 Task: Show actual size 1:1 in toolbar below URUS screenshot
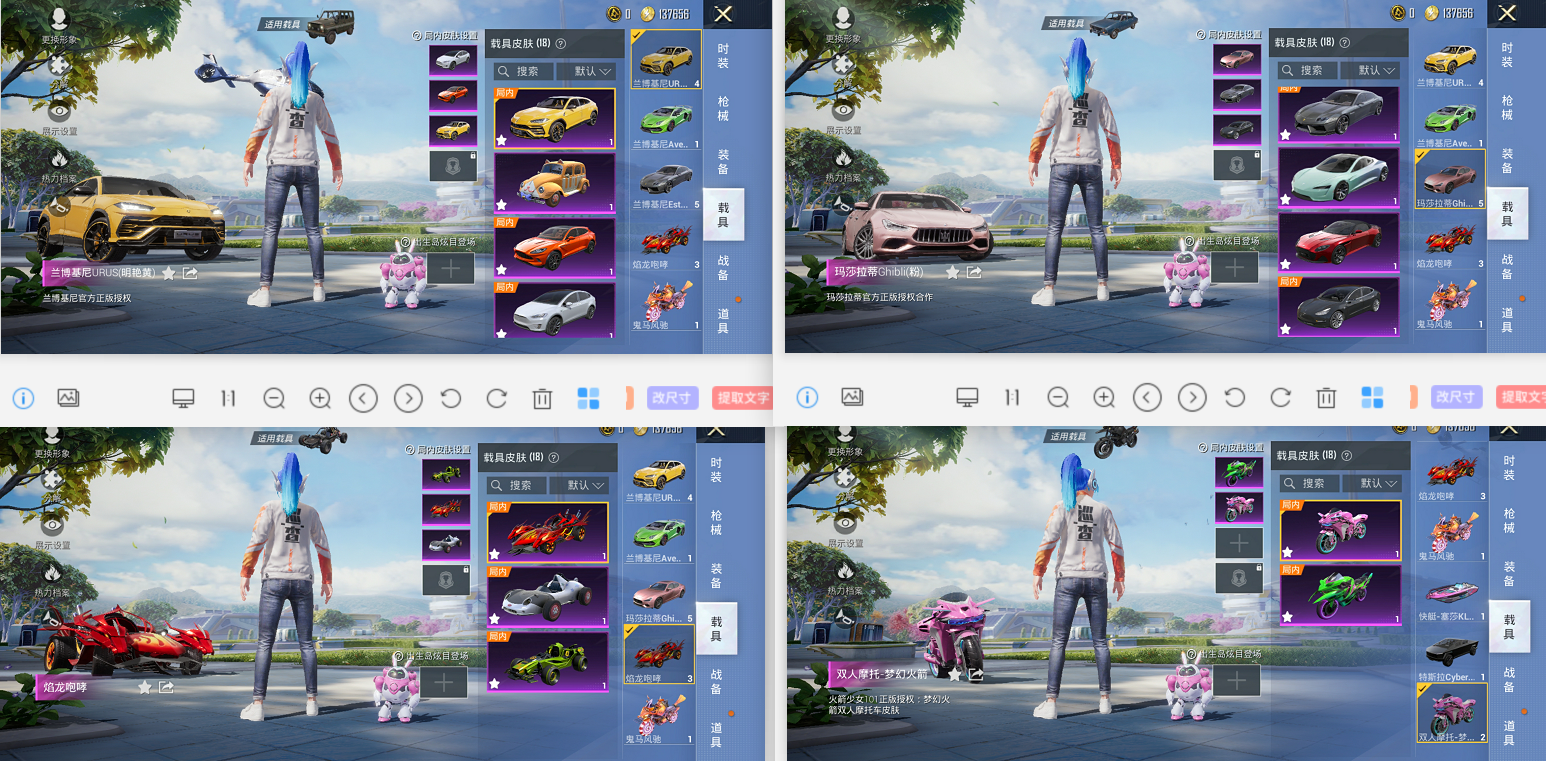pyautogui.click(x=228, y=398)
